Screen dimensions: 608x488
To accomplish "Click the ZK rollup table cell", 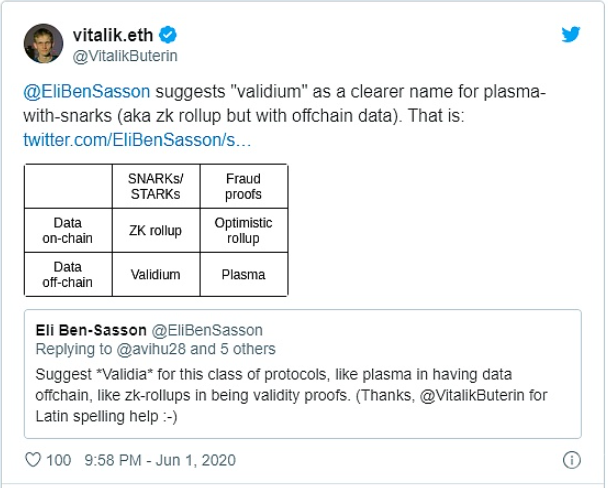I will 156,230.
